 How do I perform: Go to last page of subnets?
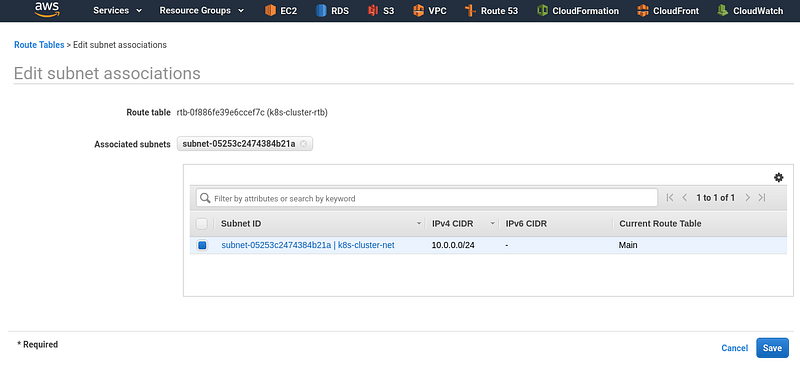coord(762,198)
